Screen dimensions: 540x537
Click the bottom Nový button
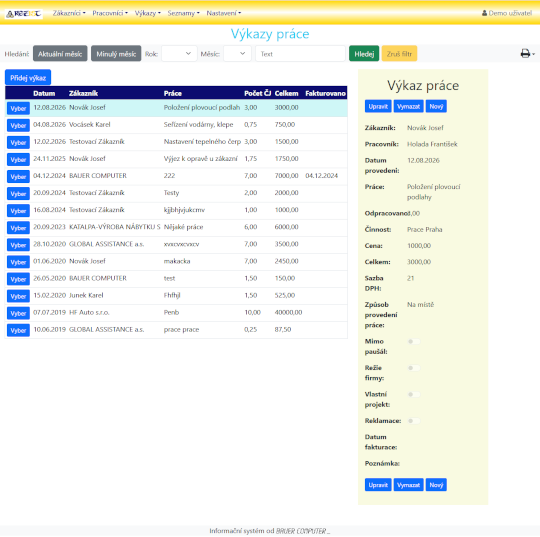(436, 485)
